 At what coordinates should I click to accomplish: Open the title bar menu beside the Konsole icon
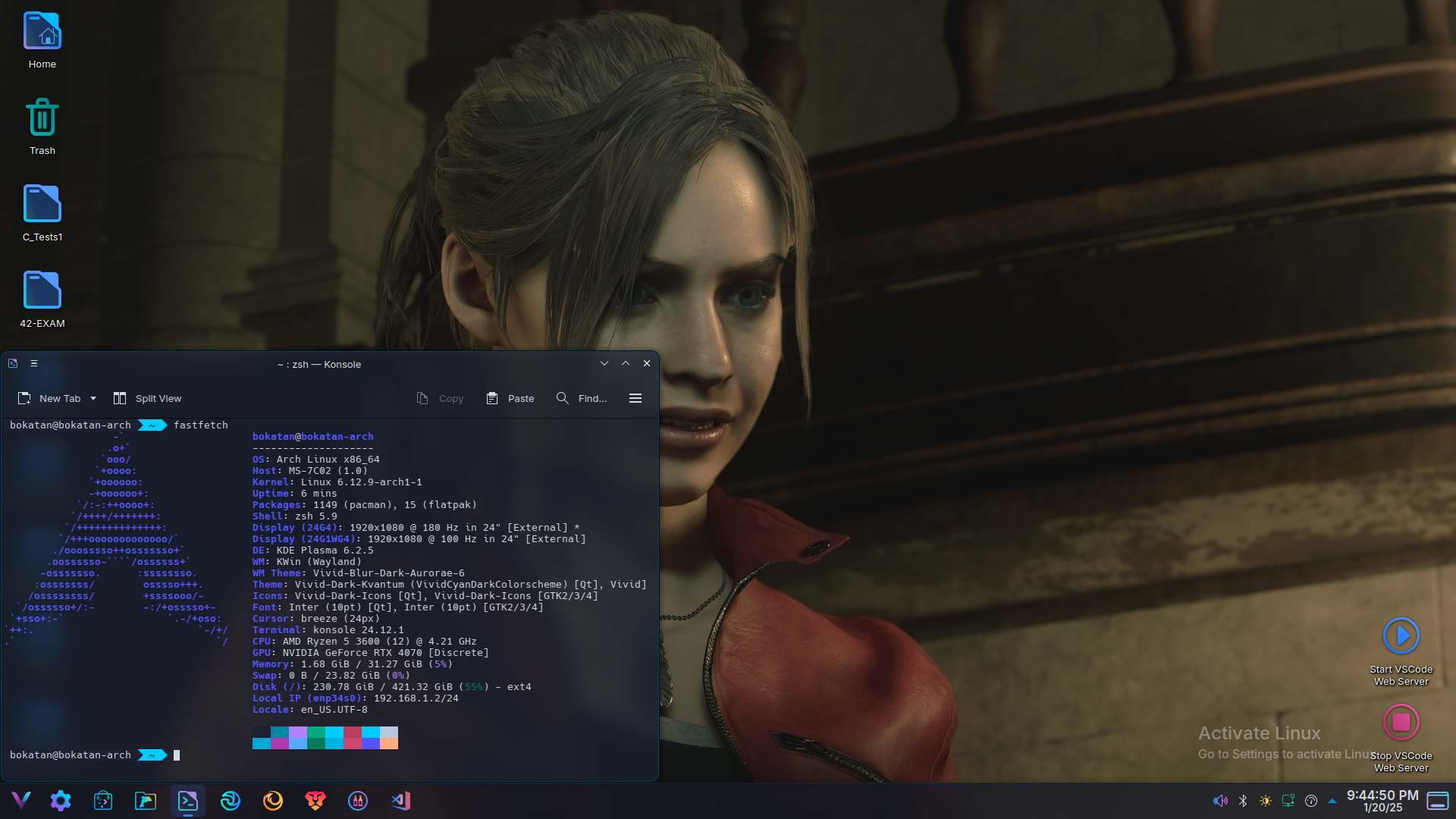click(34, 363)
